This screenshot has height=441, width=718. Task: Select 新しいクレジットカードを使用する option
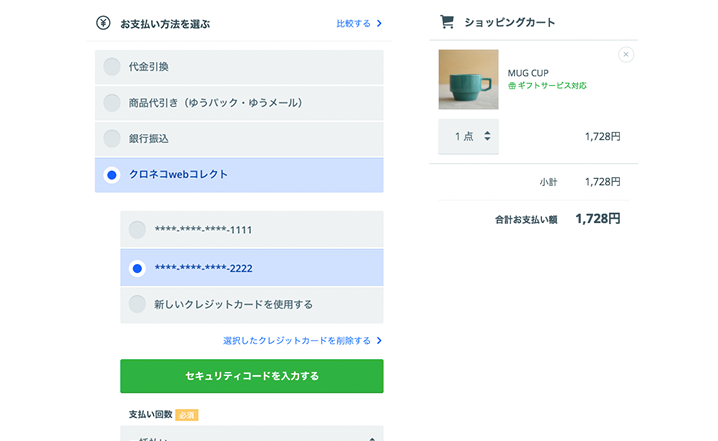pyautogui.click(x=137, y=304)
